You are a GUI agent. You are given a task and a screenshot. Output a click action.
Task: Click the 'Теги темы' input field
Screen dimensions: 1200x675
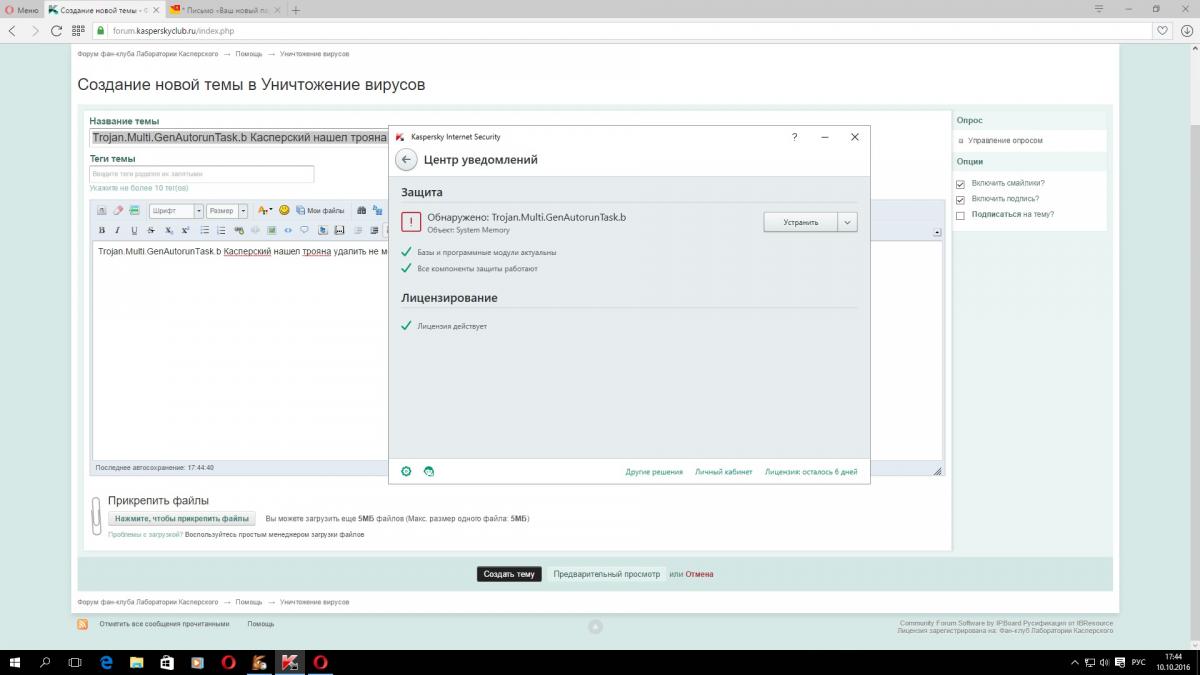[201, 174]
